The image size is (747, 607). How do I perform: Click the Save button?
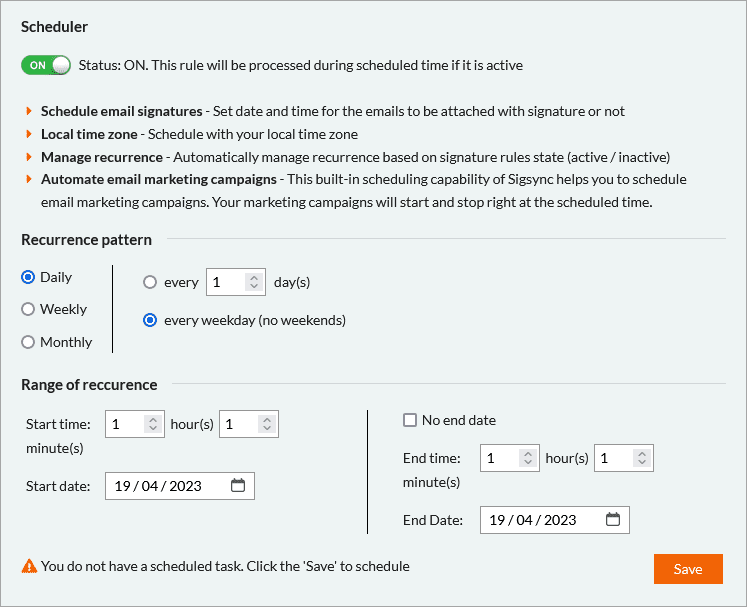pyautogui.click(x=688, y=569)
